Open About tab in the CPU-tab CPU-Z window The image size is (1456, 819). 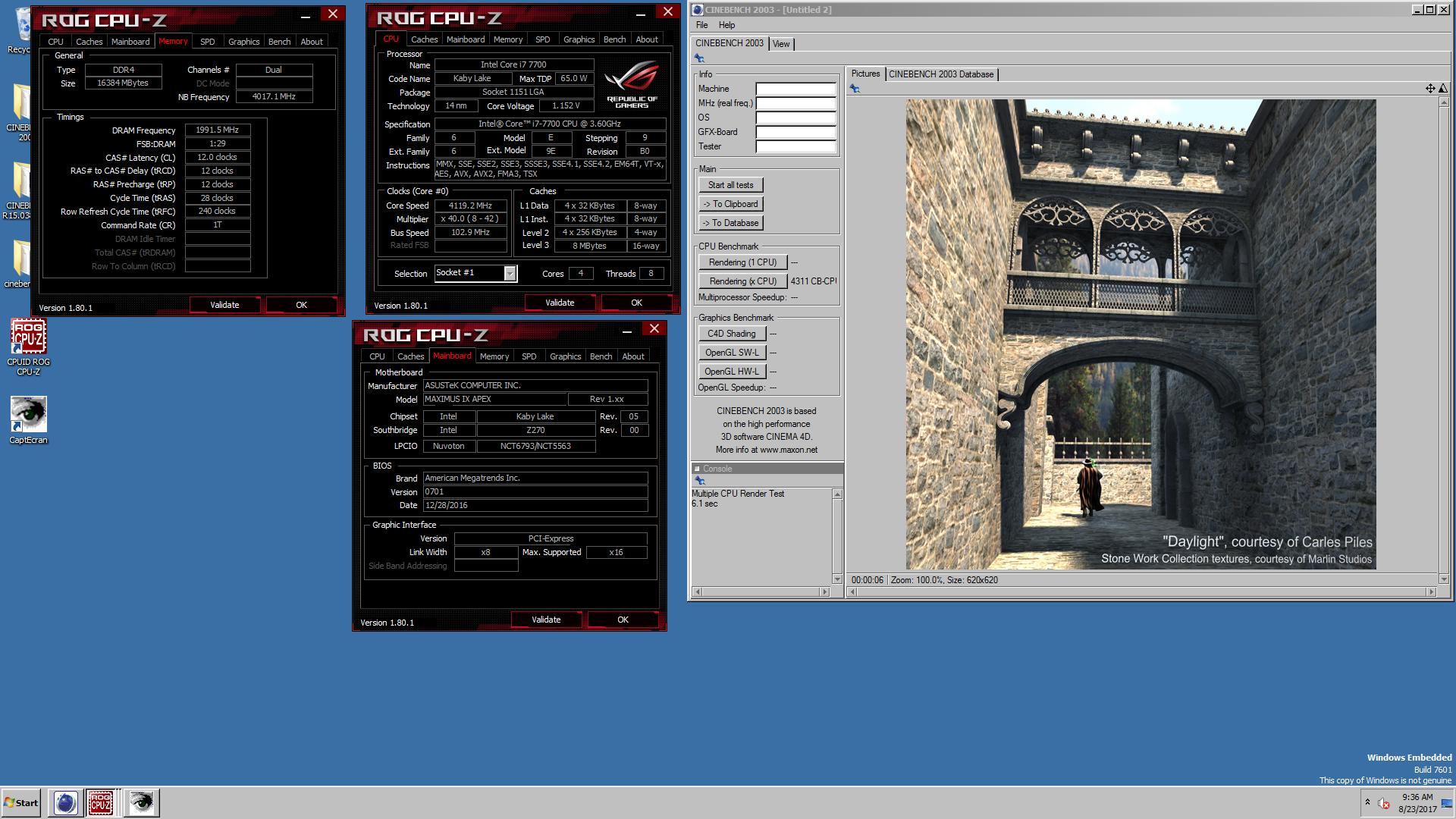pyautogui.click(x=647, y=39)
